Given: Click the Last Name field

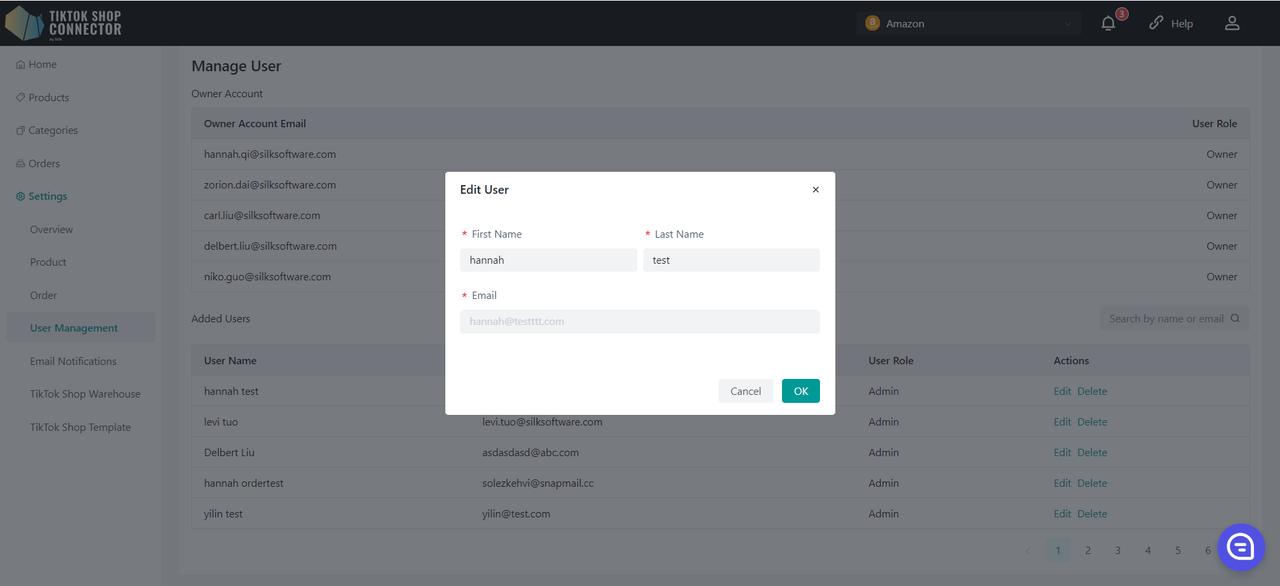Looking at the screenshot, I should (731, 260).
